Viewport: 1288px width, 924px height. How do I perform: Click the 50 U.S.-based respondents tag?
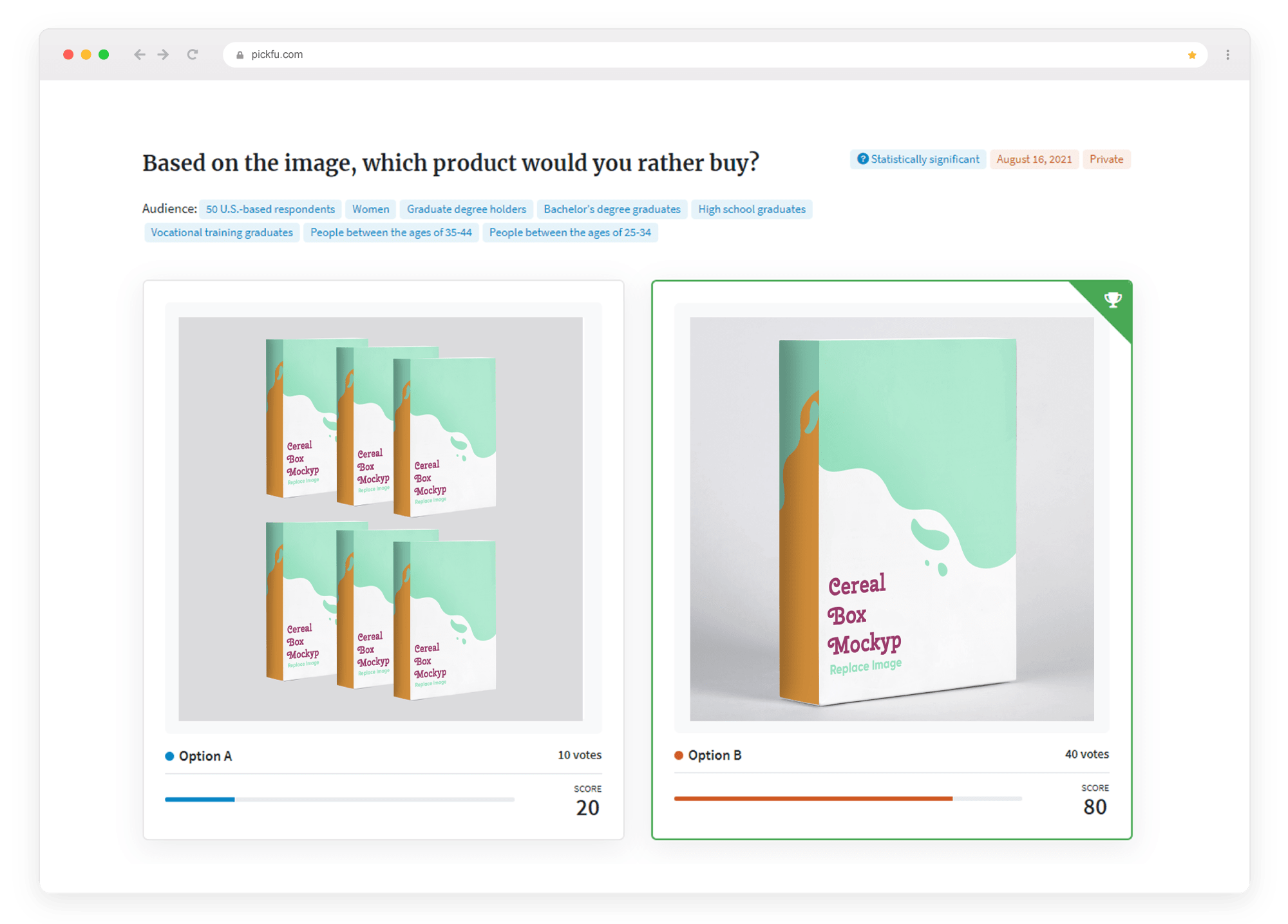click(x=270, y=209)
